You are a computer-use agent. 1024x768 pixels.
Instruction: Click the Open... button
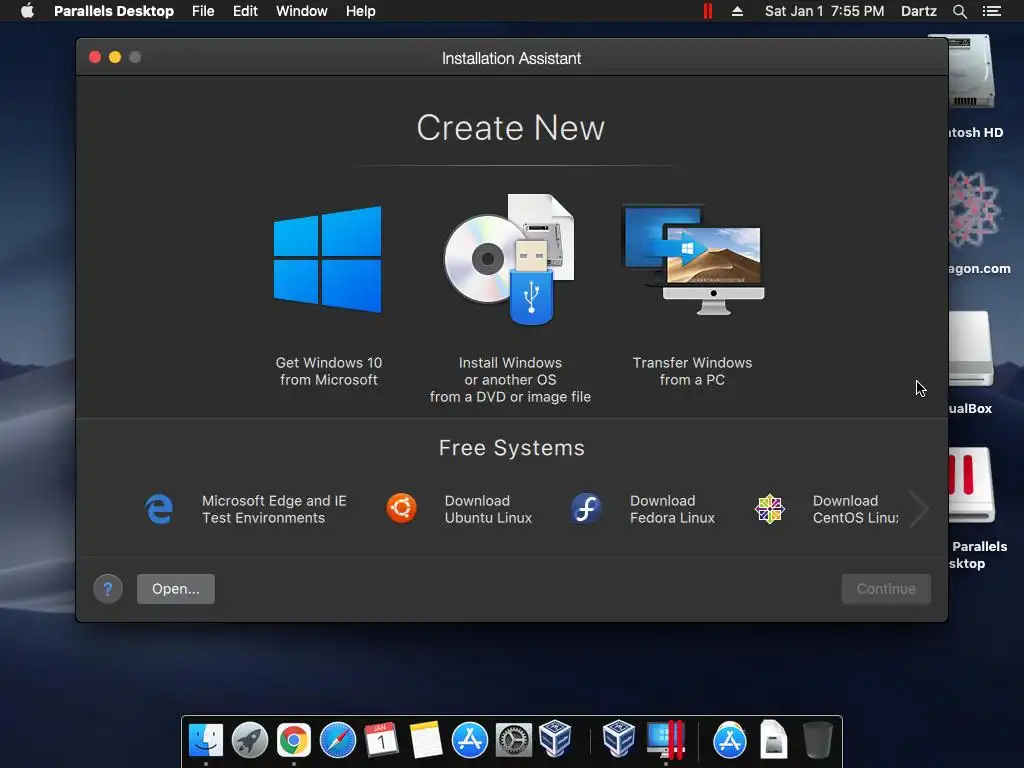176,589
